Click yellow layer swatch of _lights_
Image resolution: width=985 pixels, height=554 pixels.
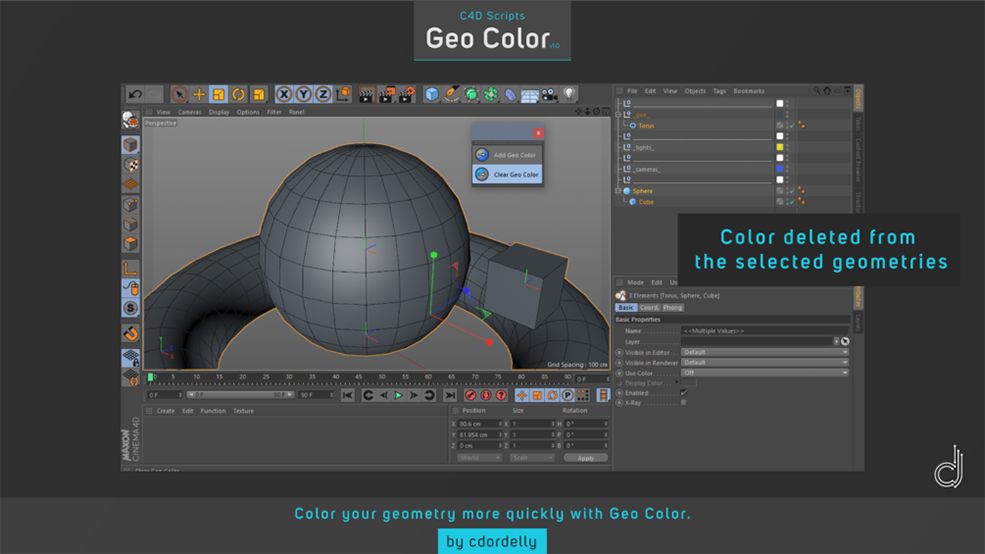[x=780, y=147]
